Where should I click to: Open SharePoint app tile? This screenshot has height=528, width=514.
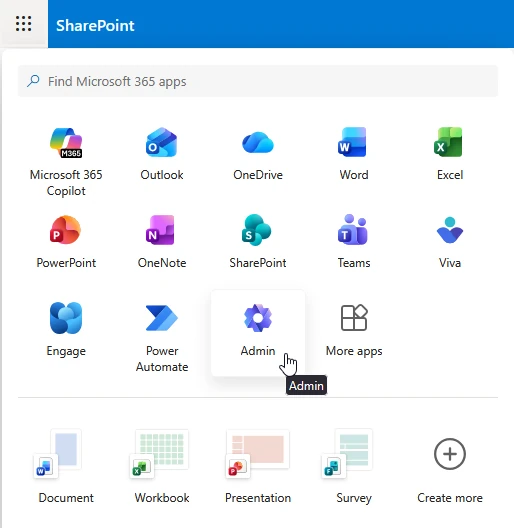point(258,241)
